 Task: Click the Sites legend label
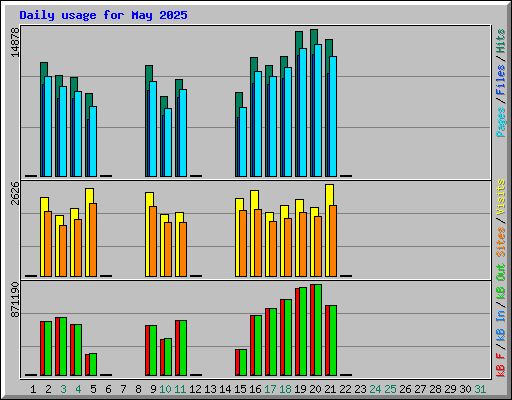click(x=501, y=242)
